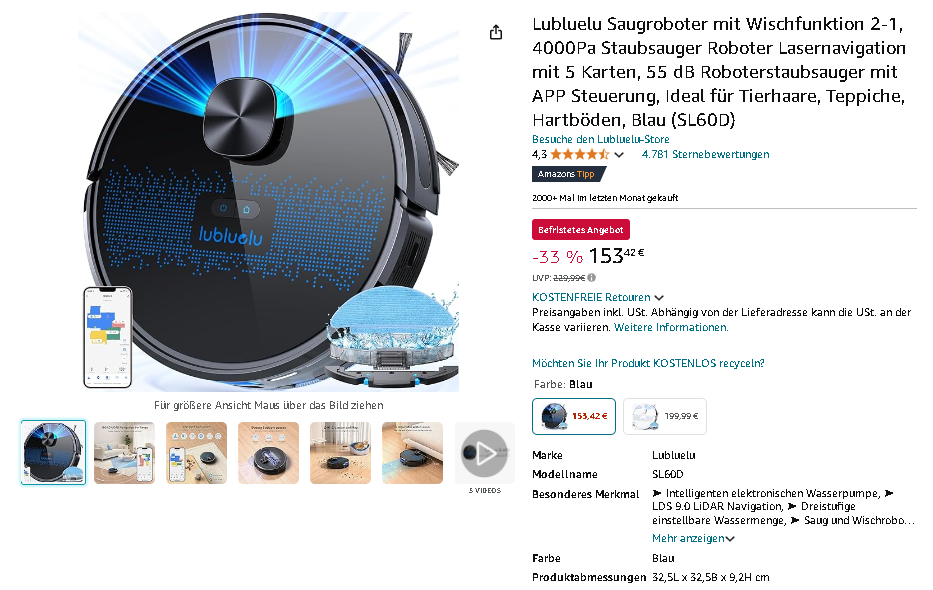Select the blue color variant for 153,42 €
Image resolution: width=933 pixels, height=590 pixels.
coord(574,416)
